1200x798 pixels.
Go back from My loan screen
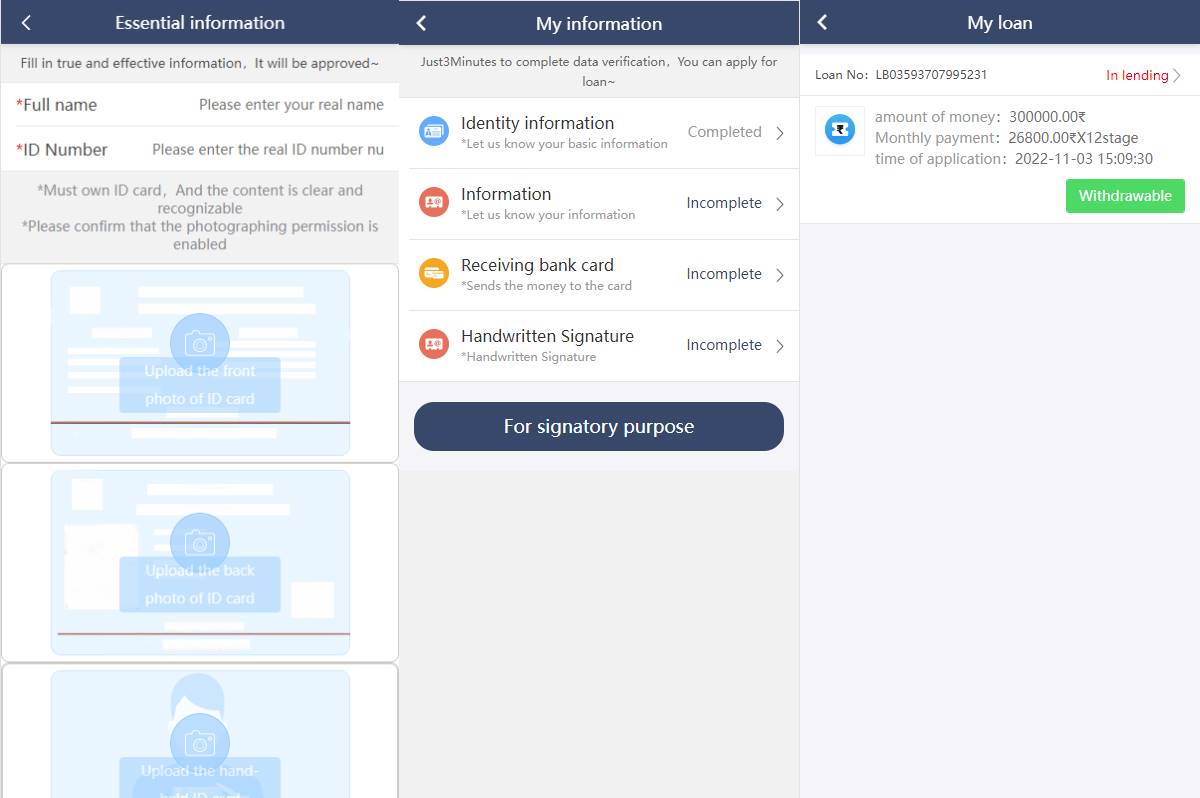click(x=822, y=22)
